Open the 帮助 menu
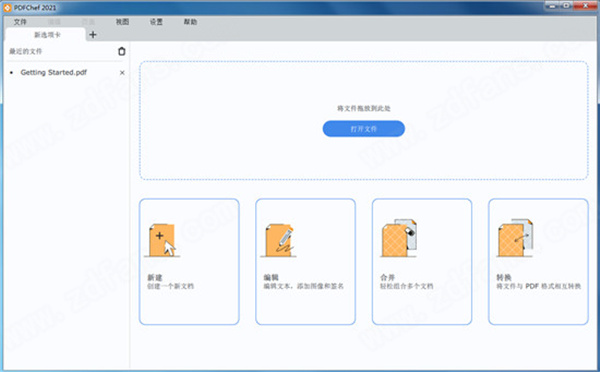600x372 pixels. coord(190,22)
